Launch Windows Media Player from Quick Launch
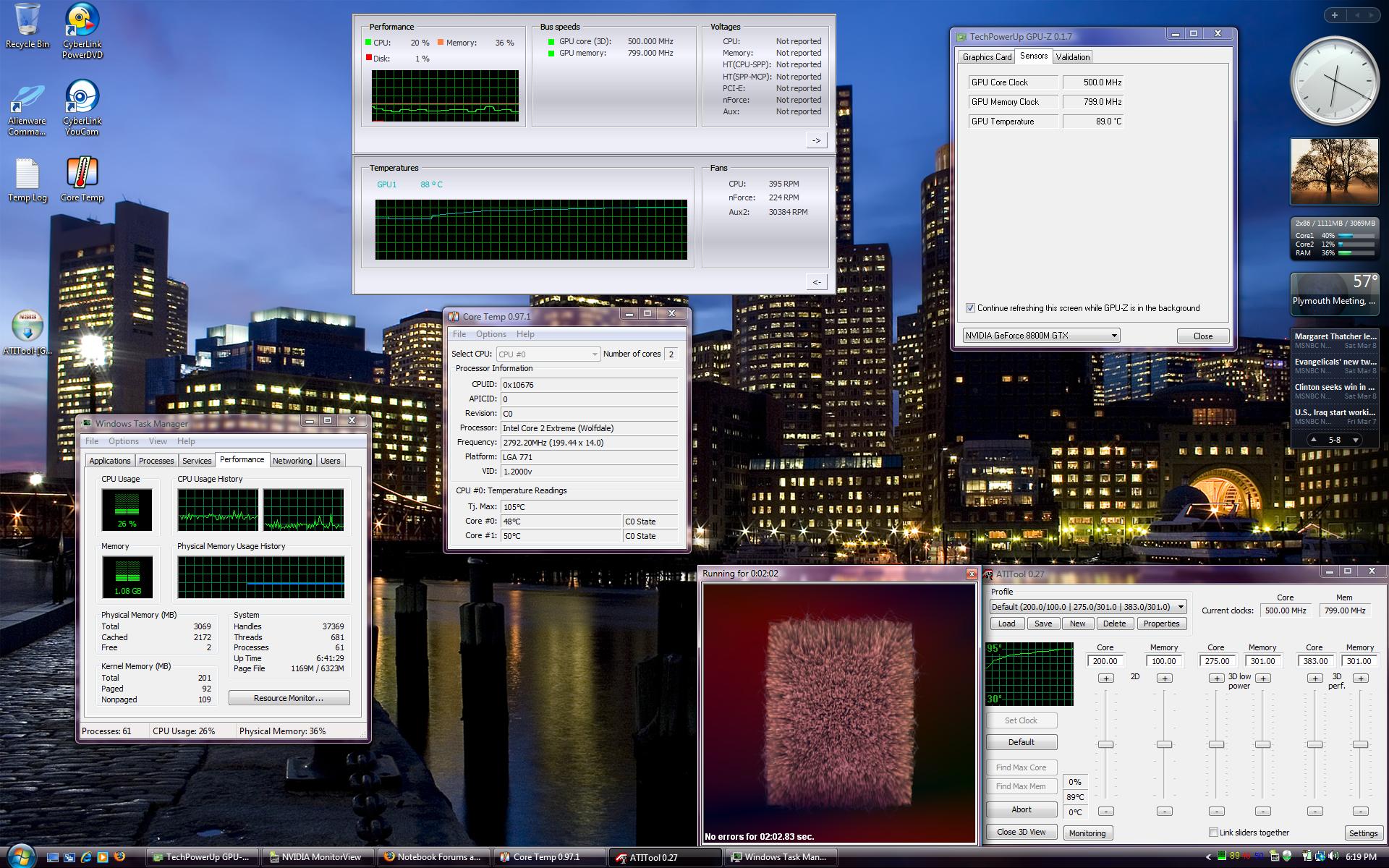The image size is (1389, 868). (x=103, y=857)
